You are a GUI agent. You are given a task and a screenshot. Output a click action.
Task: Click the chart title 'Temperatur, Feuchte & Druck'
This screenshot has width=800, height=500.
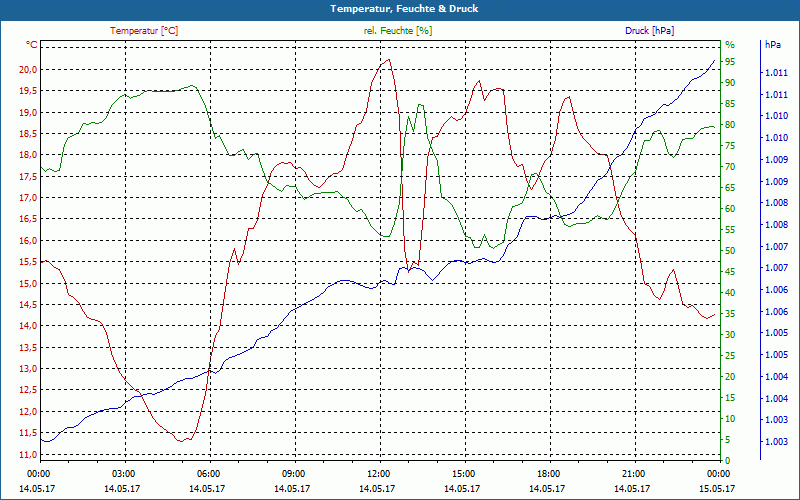click(x=404, y=9)
